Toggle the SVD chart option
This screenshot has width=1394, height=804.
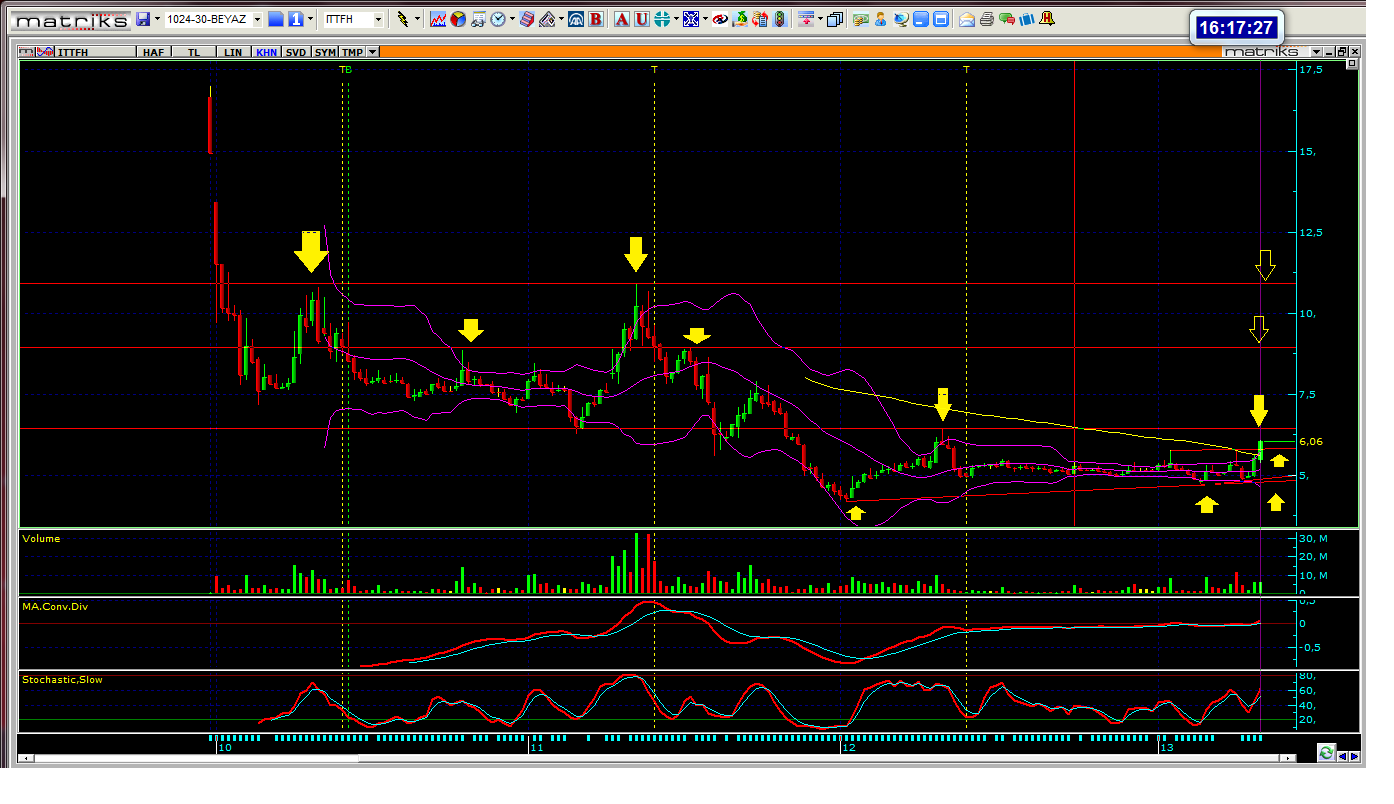point(295,51)
